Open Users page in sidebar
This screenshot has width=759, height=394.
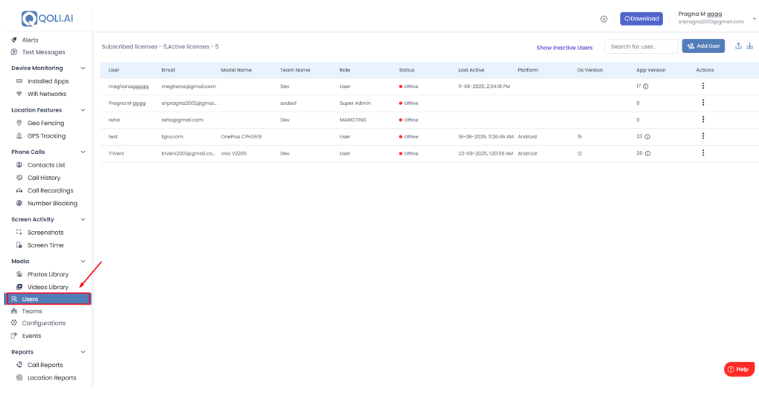[x=48, y=299]
